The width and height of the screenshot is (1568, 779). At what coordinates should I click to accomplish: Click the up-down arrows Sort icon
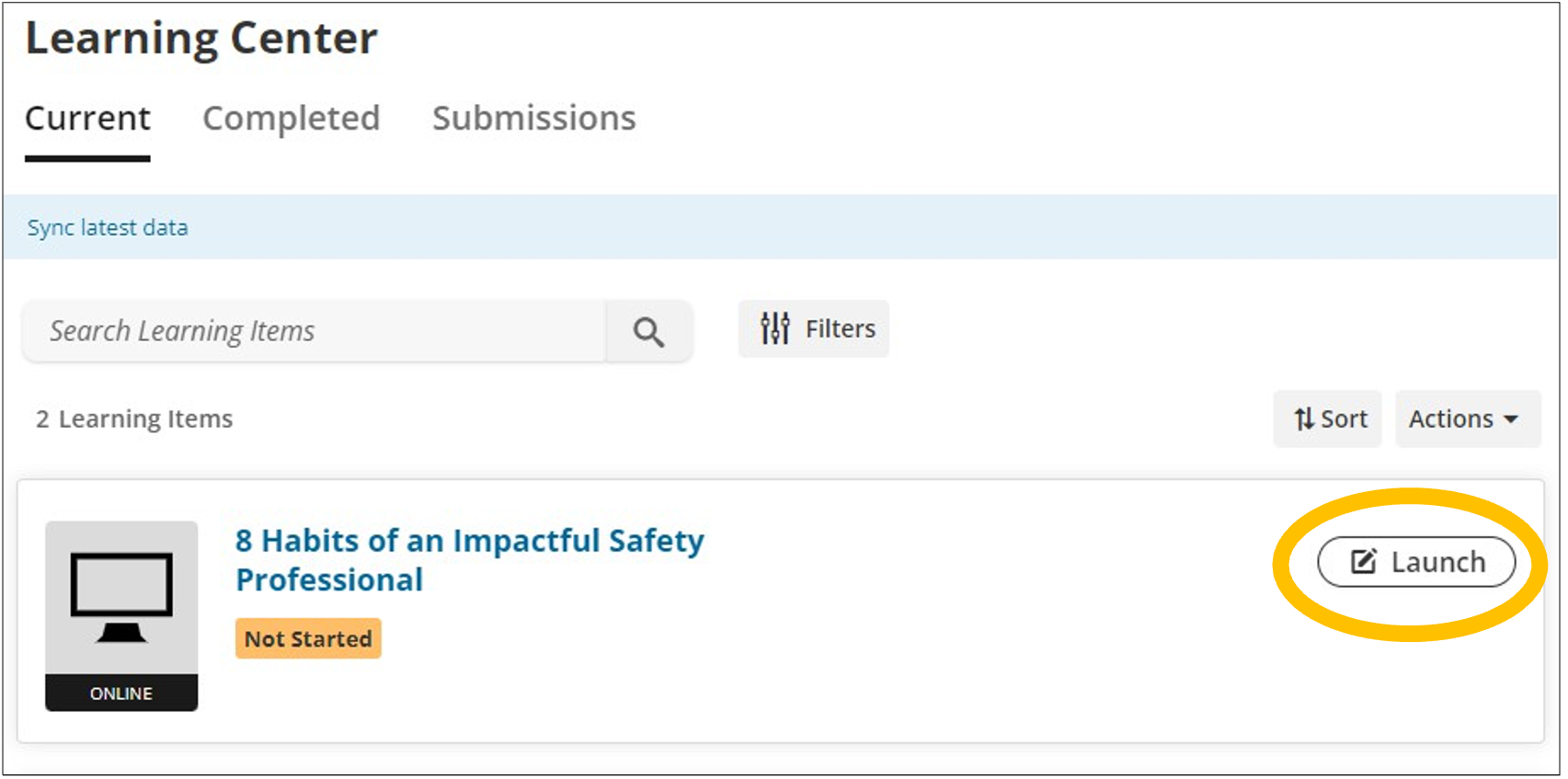1303,419
